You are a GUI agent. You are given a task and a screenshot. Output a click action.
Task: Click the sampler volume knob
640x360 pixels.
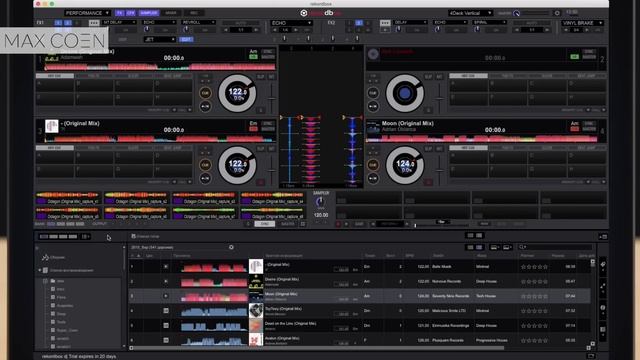click(x=320, y=202)
